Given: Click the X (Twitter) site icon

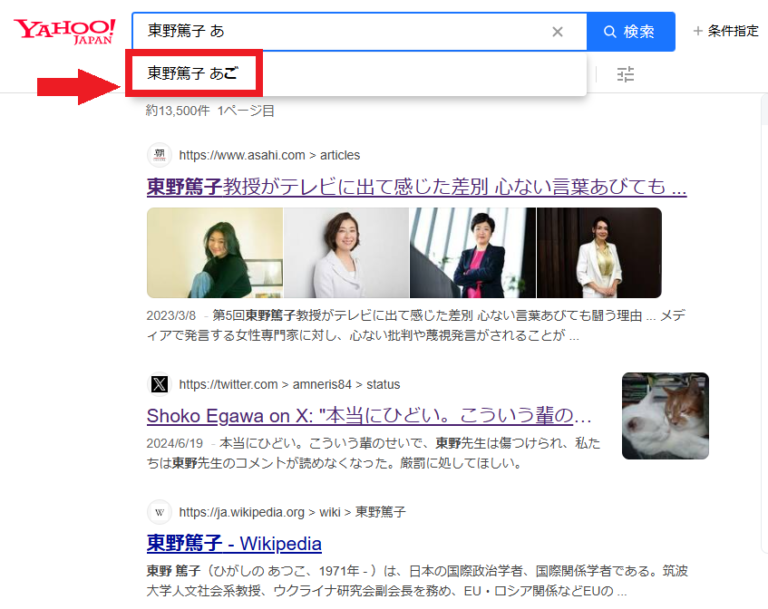Looking at the screenshot, I should click(x=159, y=384).
